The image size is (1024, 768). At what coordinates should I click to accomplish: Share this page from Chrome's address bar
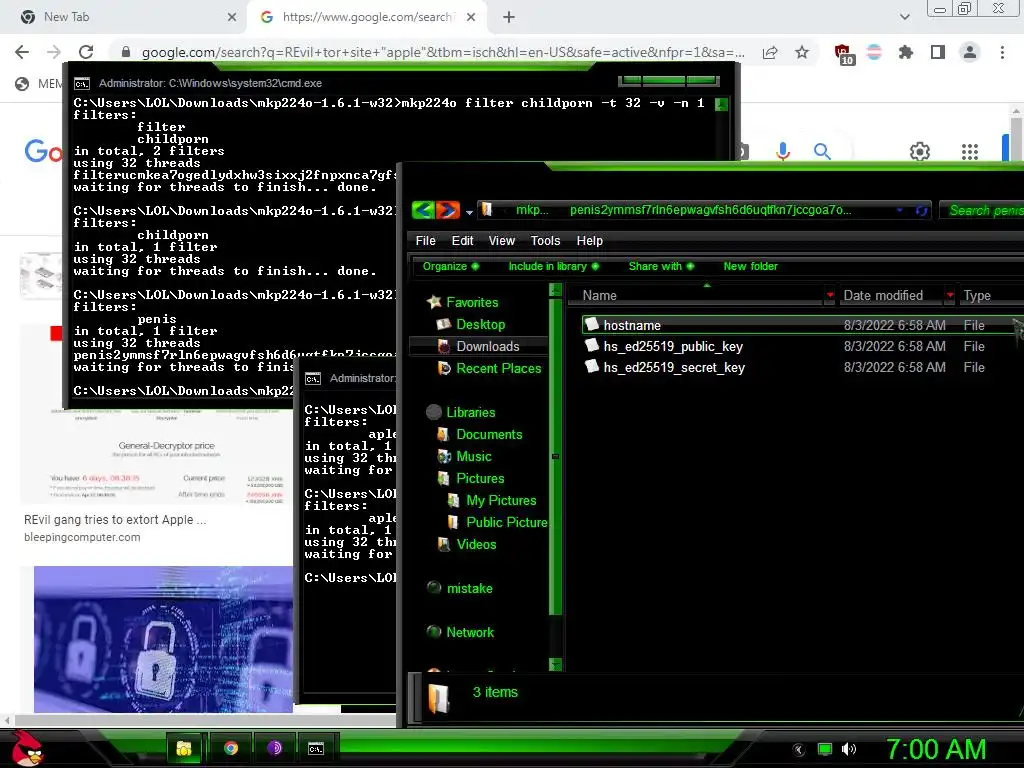[x=770, y=52]
